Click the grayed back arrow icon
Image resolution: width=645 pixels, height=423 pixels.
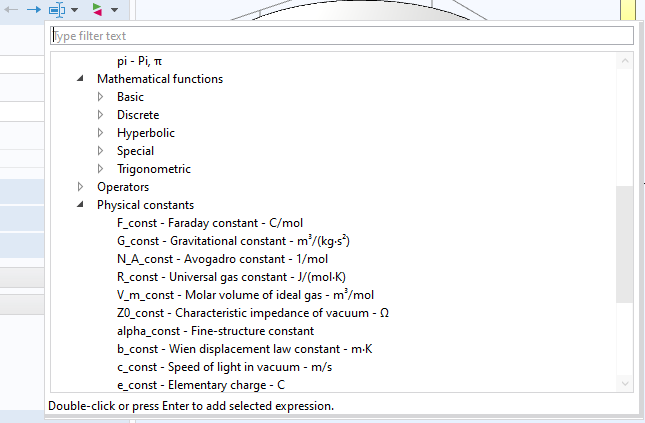click(x=11, y=9)
